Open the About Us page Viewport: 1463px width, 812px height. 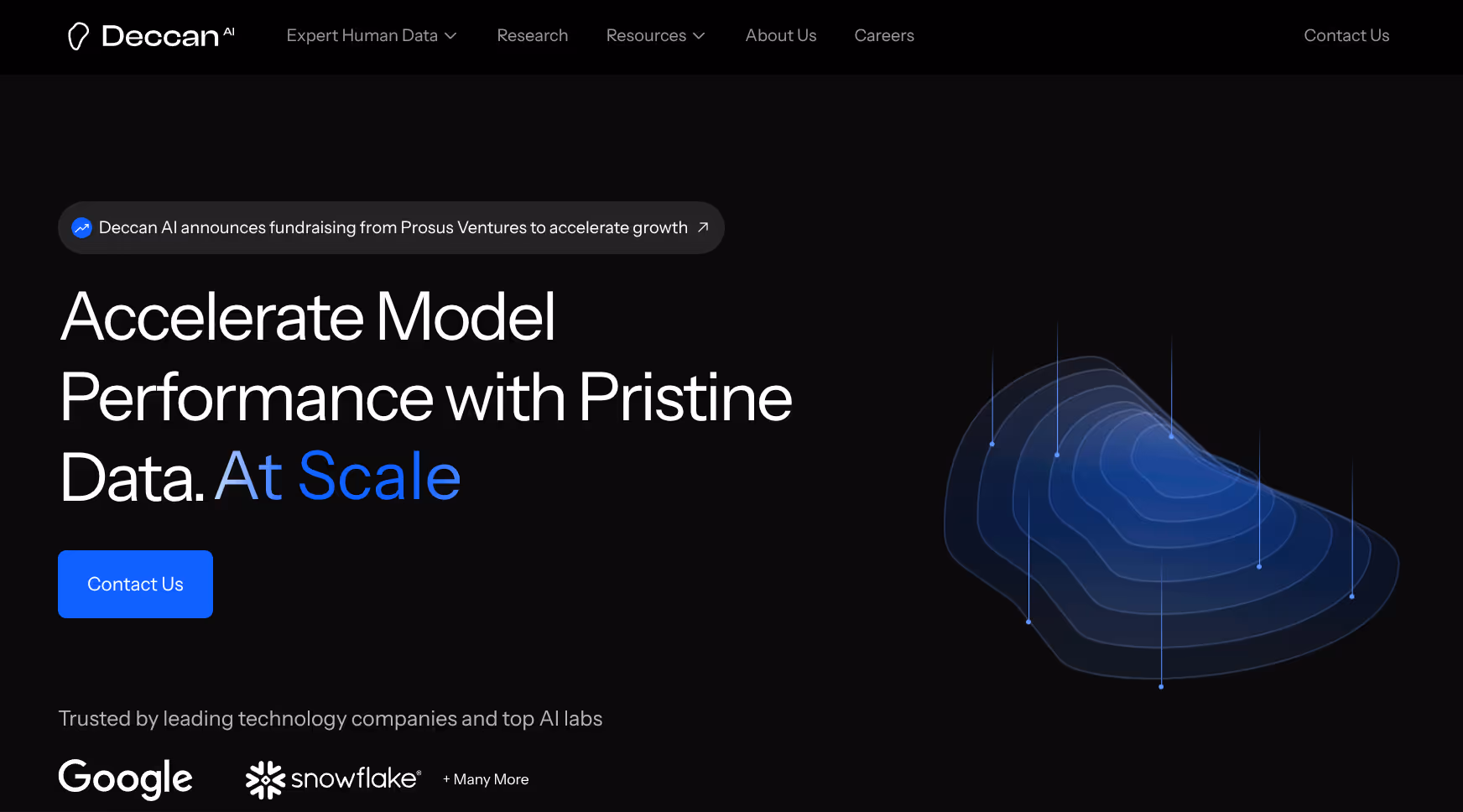pyautogui.click(x=780, y=35)
